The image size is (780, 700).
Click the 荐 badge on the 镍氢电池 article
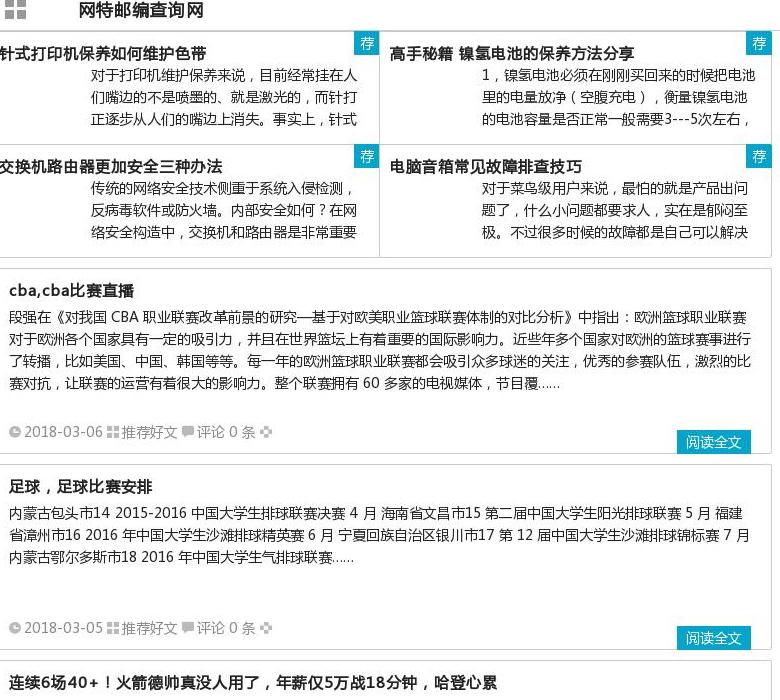pyautogui.click(x=759, y=43)
